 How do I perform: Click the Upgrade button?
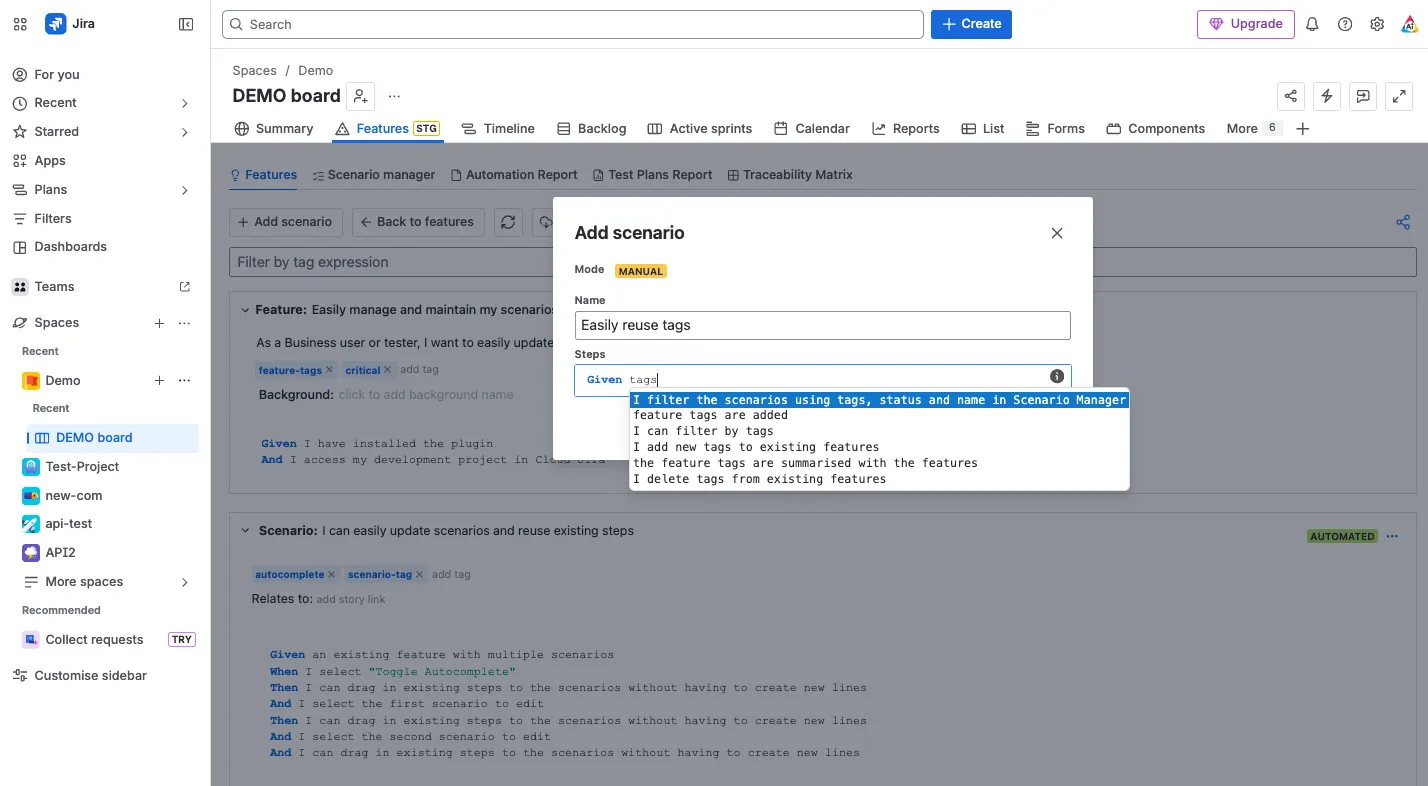(x=1246, y=24)
